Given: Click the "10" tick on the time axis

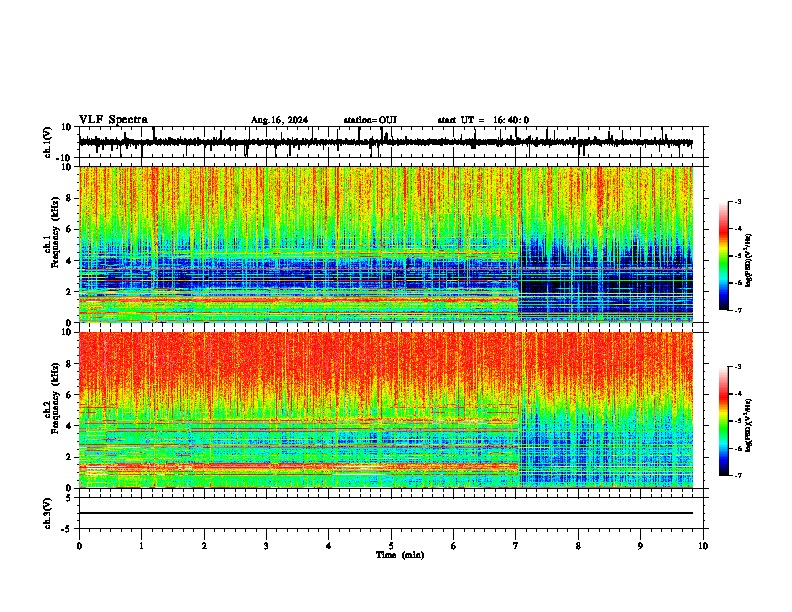Looking at the screenshot, I should point(703,546).
